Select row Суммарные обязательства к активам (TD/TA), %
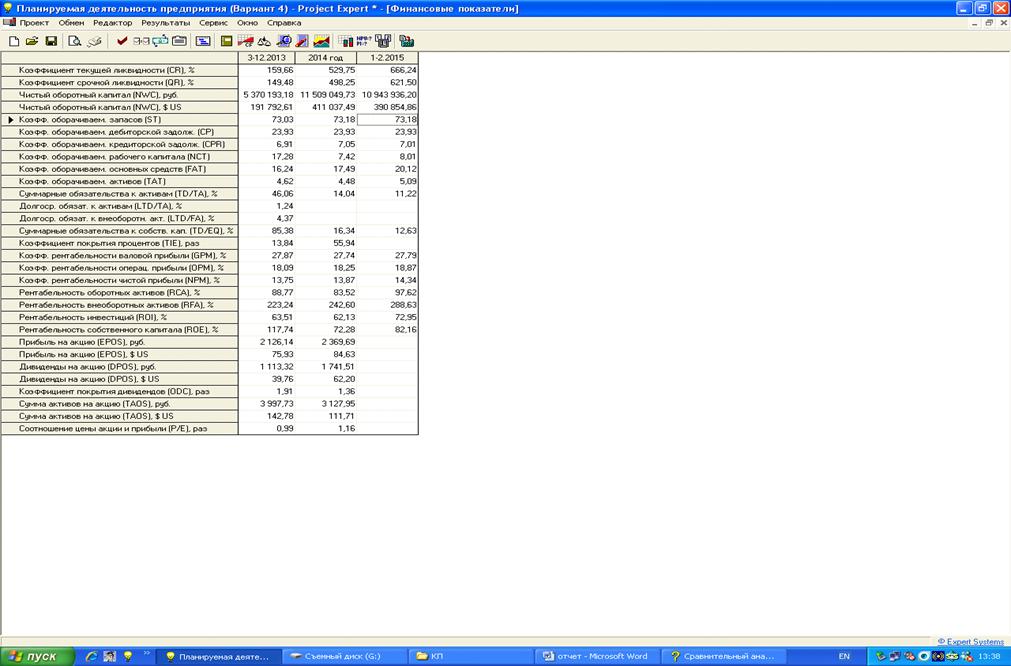This screenshot has height=666, width=1011. [x=120, y=193]
